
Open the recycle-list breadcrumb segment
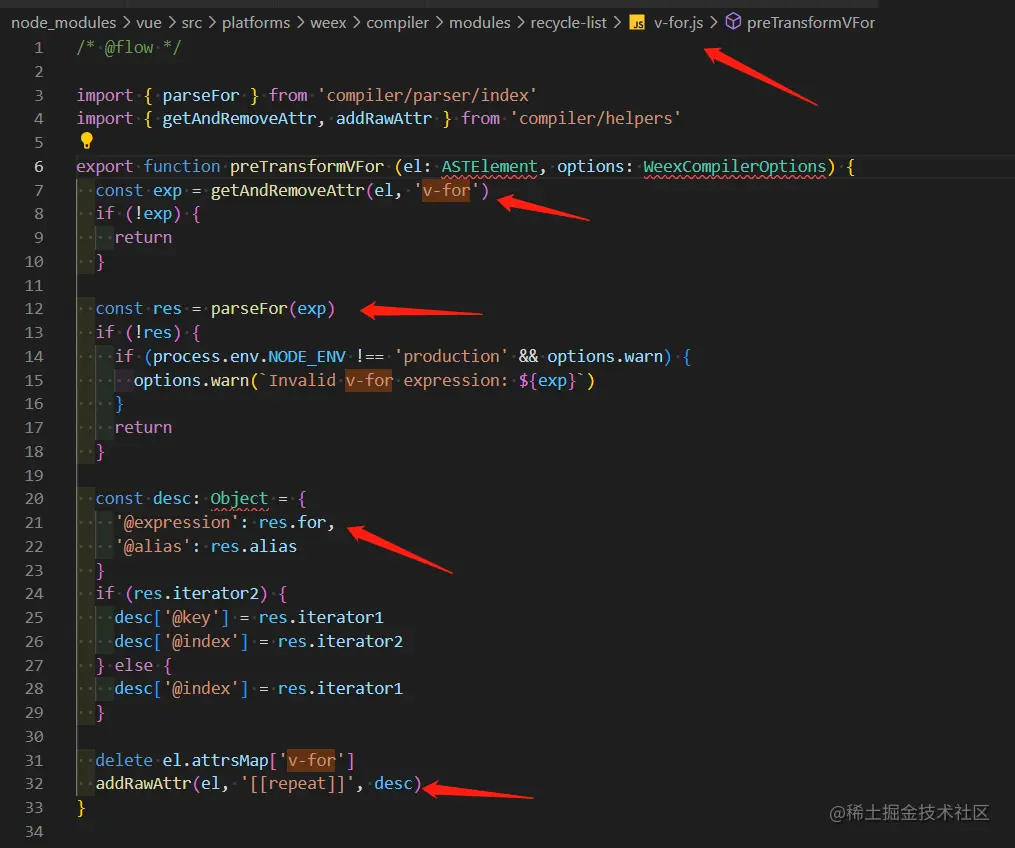568,23
